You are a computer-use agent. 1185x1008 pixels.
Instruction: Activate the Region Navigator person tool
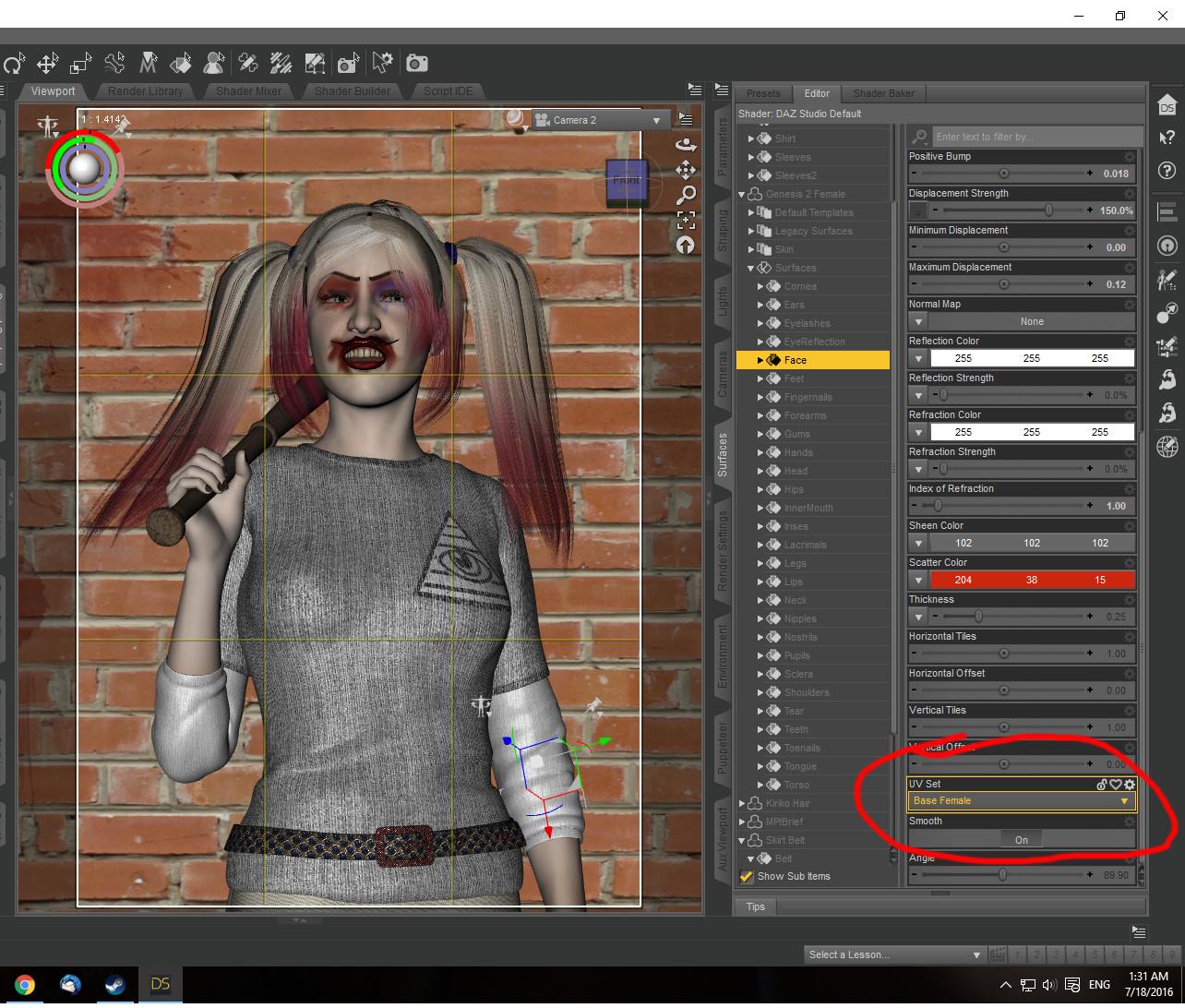click(x=214, y=64)
